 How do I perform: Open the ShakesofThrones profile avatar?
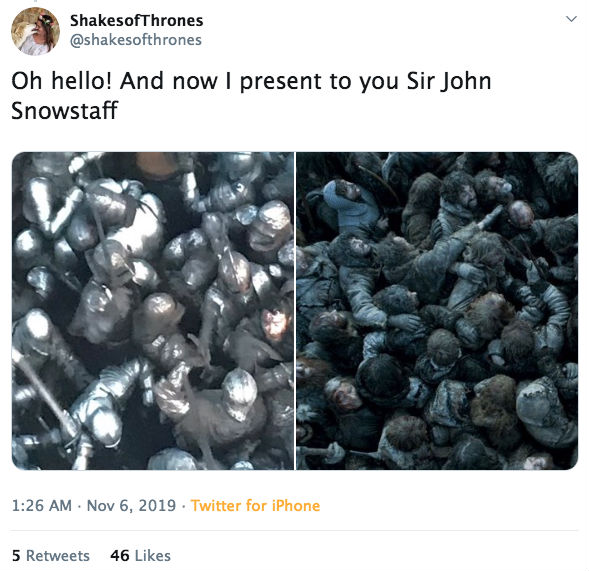35,32
